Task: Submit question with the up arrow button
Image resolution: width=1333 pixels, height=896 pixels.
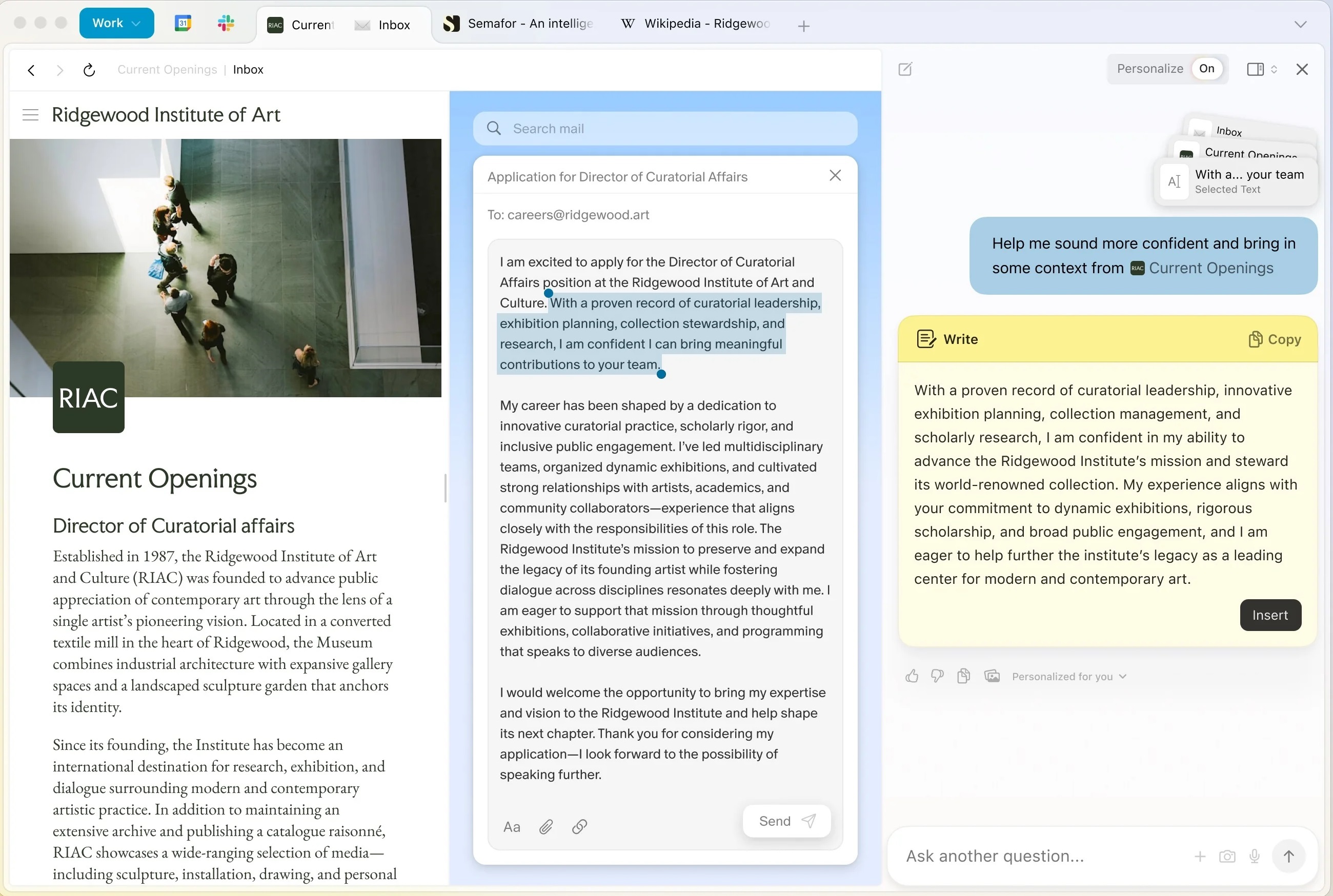Action: tap(1288, 856)
